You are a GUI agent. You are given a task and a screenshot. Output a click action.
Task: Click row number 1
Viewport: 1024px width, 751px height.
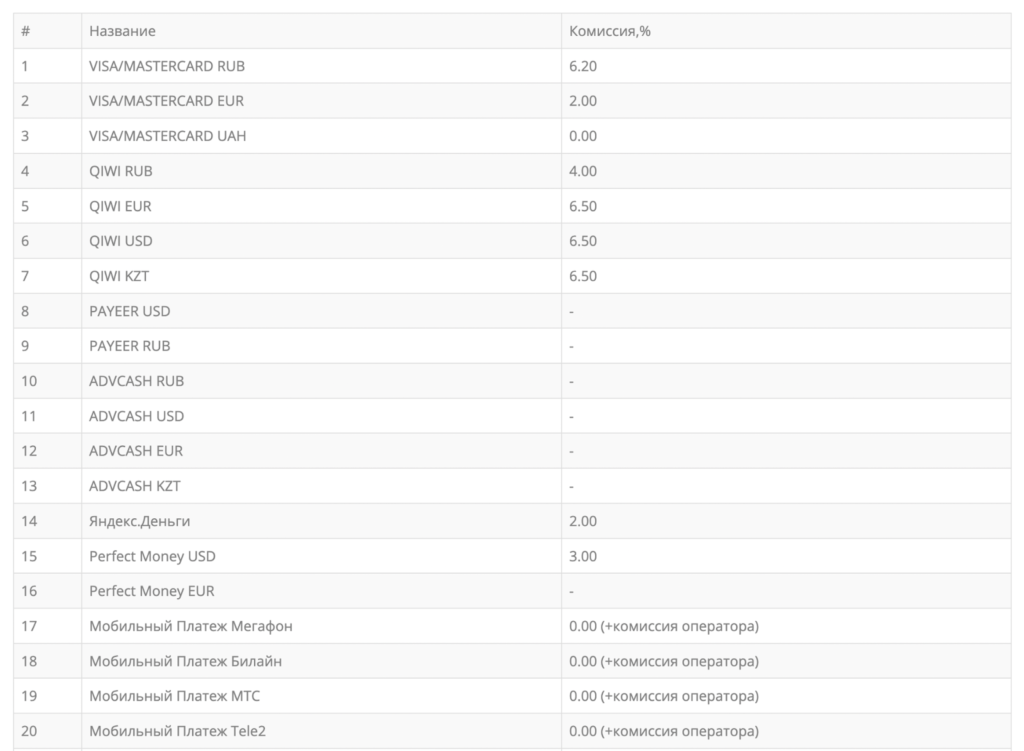(x=25, y=66)
